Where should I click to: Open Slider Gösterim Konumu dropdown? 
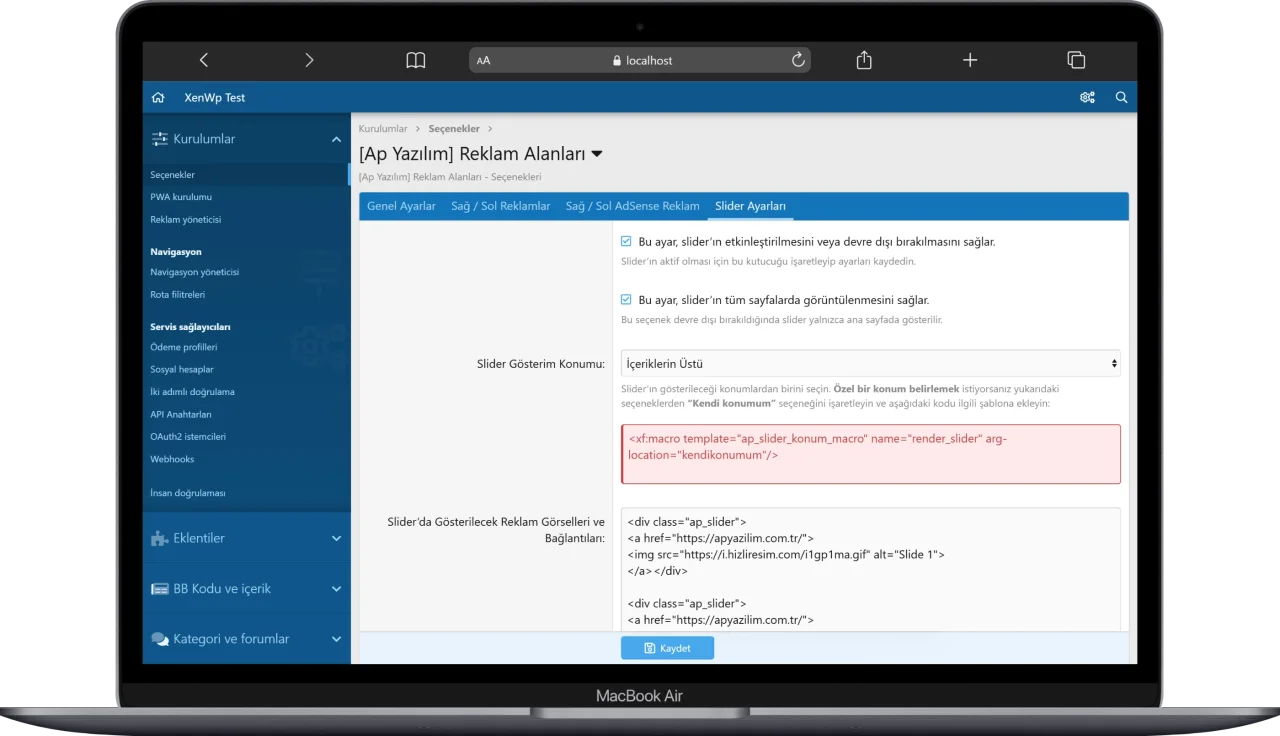pos(870,364)
